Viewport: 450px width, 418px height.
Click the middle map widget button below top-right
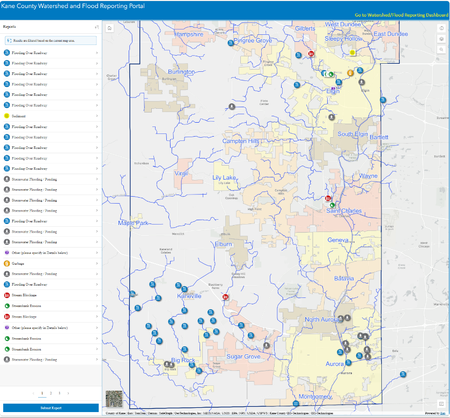[441, 39]
